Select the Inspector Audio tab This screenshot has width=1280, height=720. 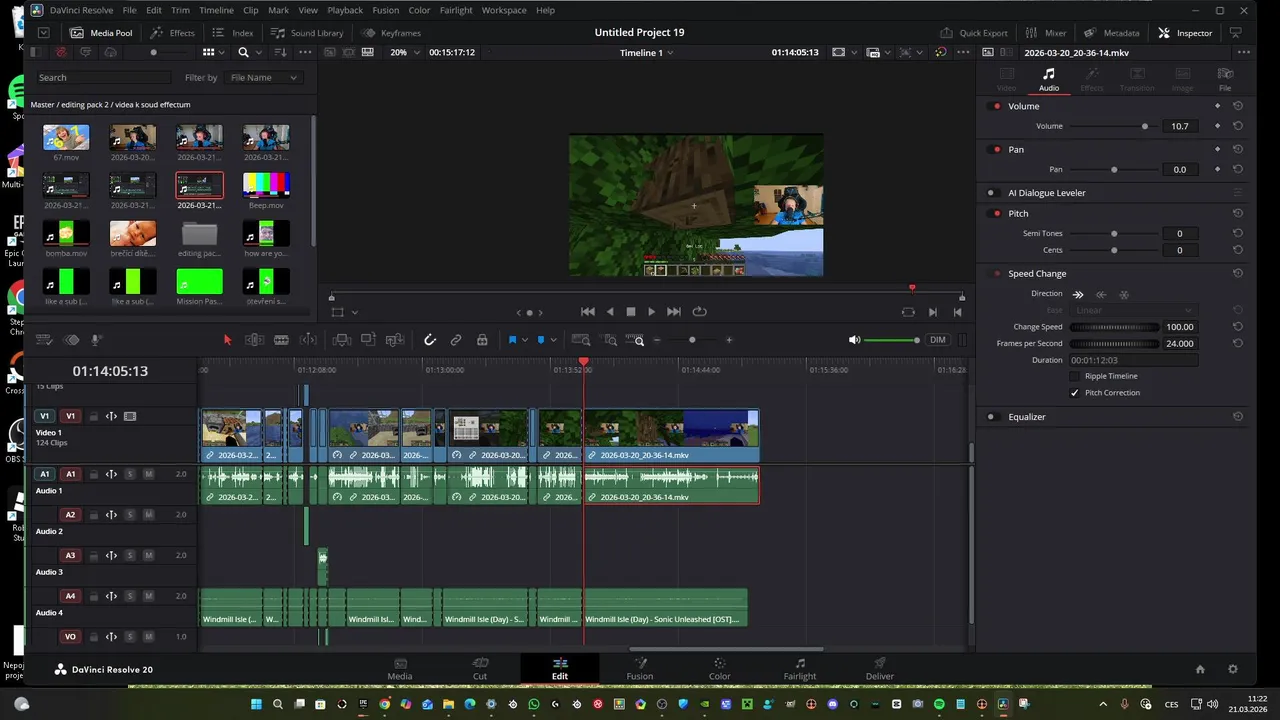(1049, 79)
